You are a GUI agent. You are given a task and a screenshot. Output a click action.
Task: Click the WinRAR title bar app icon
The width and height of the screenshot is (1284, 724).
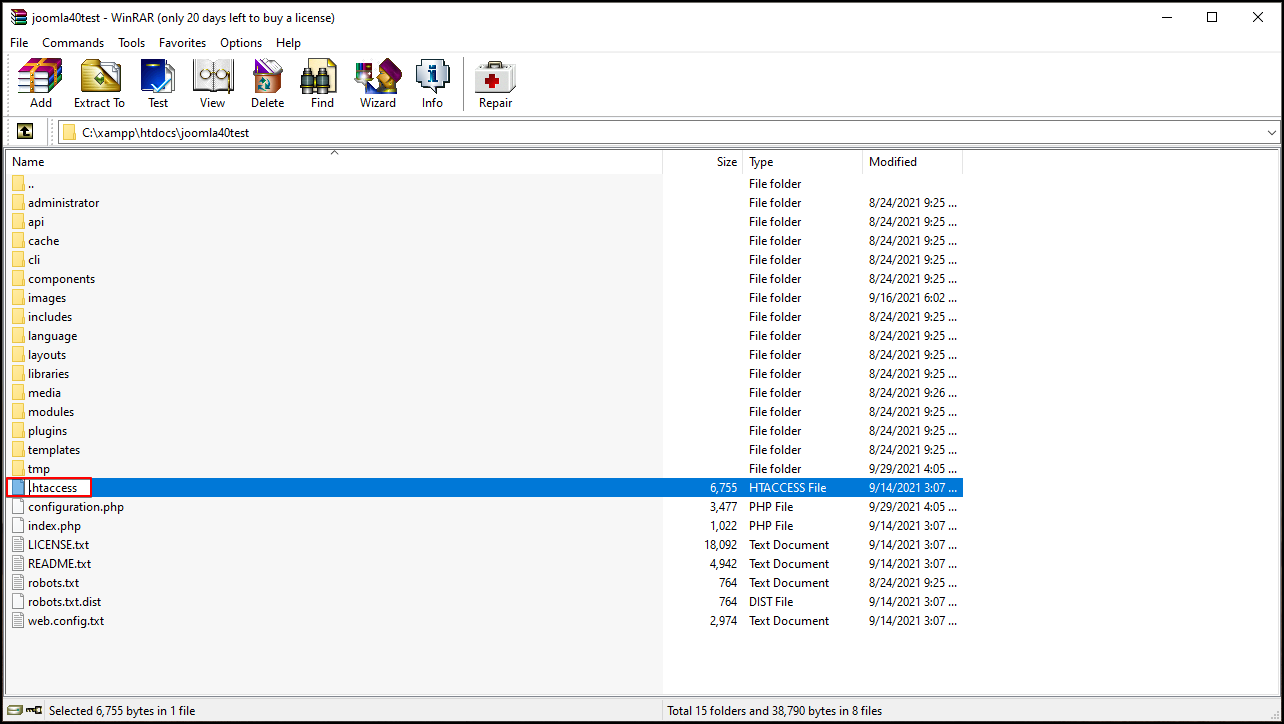click(18, 17)
